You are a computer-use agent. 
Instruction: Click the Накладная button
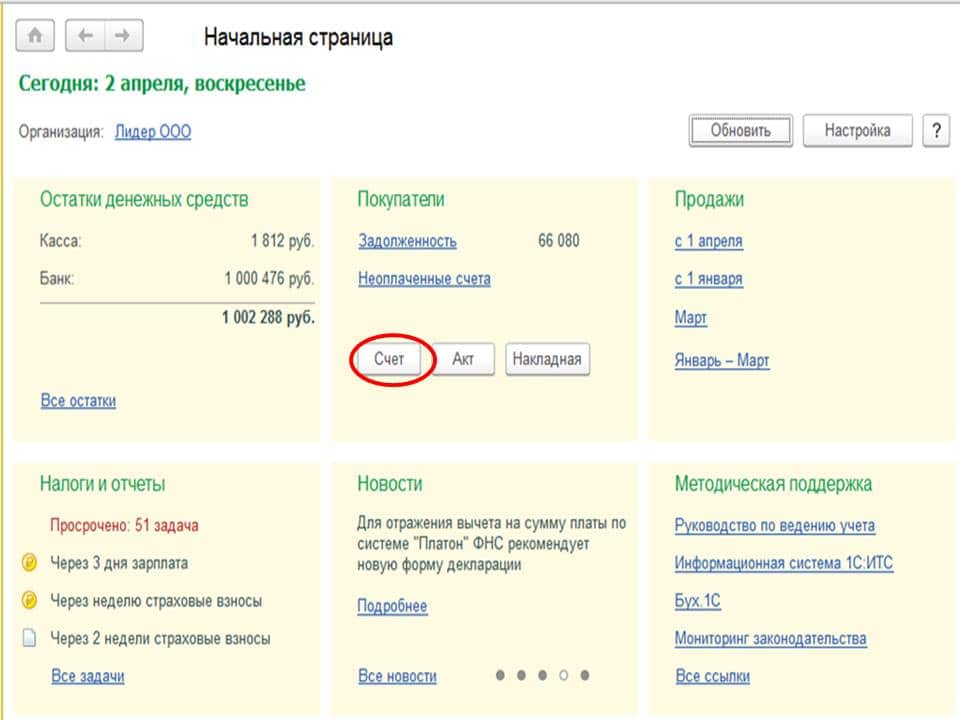(547, 359)
